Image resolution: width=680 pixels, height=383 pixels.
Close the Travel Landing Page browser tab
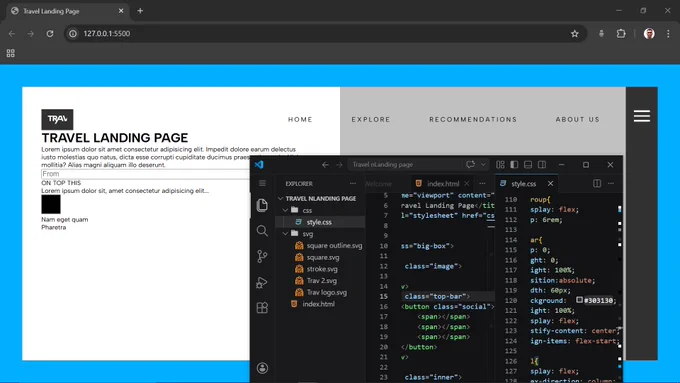pos(121,11)
